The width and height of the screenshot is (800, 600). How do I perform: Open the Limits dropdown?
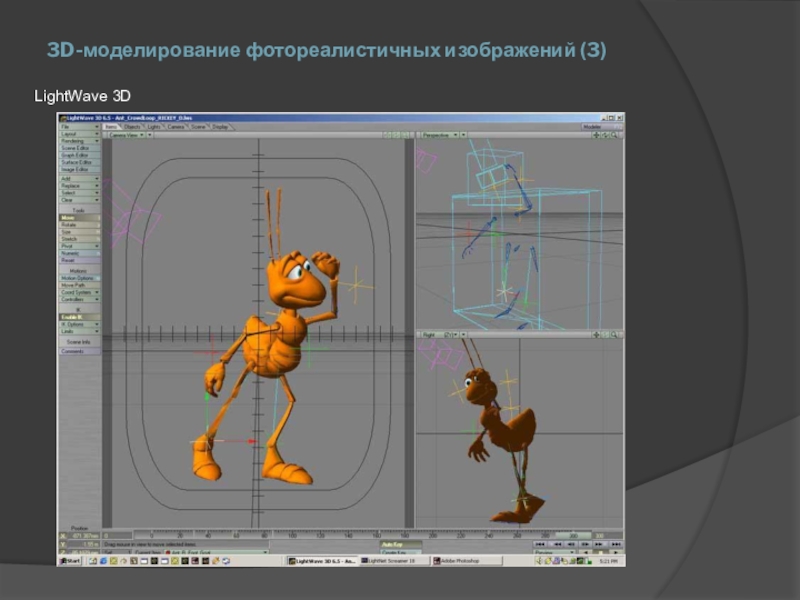coord(80,331)
